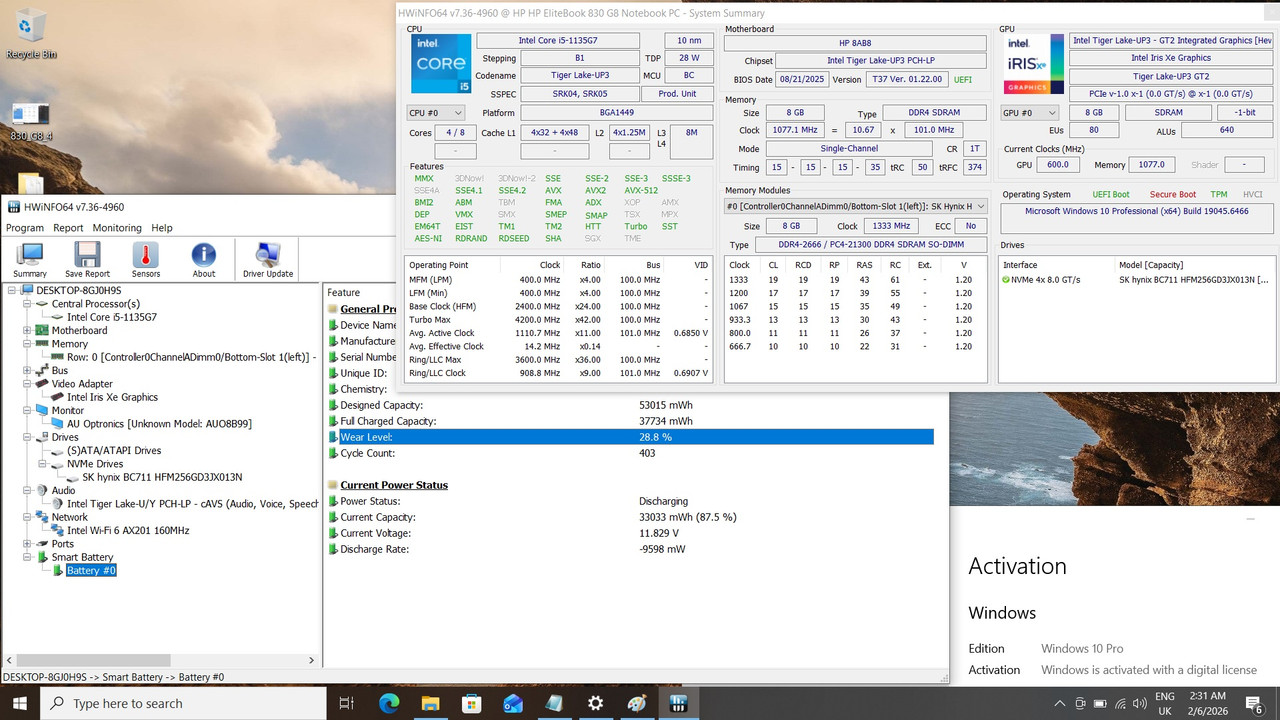1280x720 pixels.
Task: Open Microsoft Edge from the taskbar
Action: pyautogui.click(x=388, y=703)
